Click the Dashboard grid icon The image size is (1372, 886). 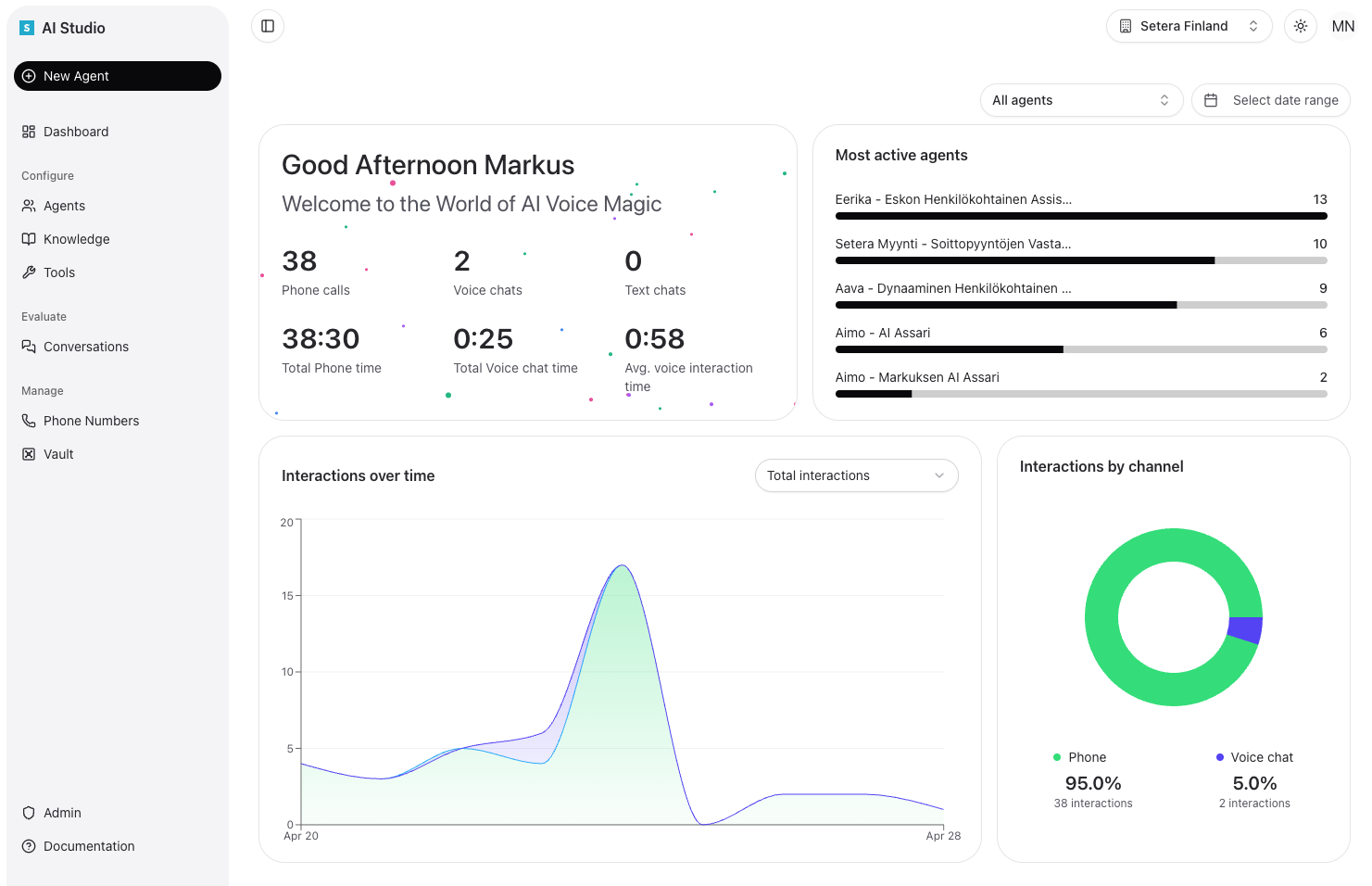click(29, 132)
